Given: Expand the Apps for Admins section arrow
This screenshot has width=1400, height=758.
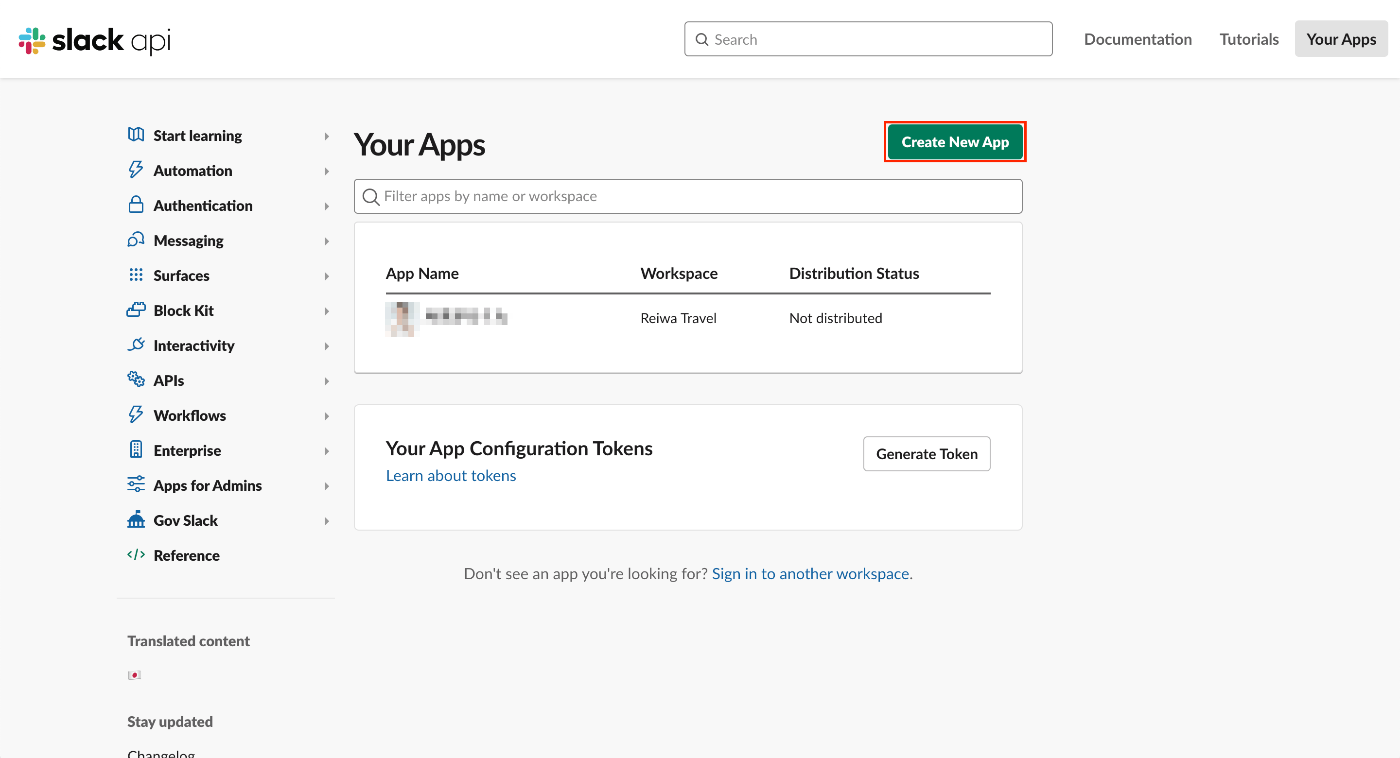Looking at the screenshot, I should pos(327,486).
